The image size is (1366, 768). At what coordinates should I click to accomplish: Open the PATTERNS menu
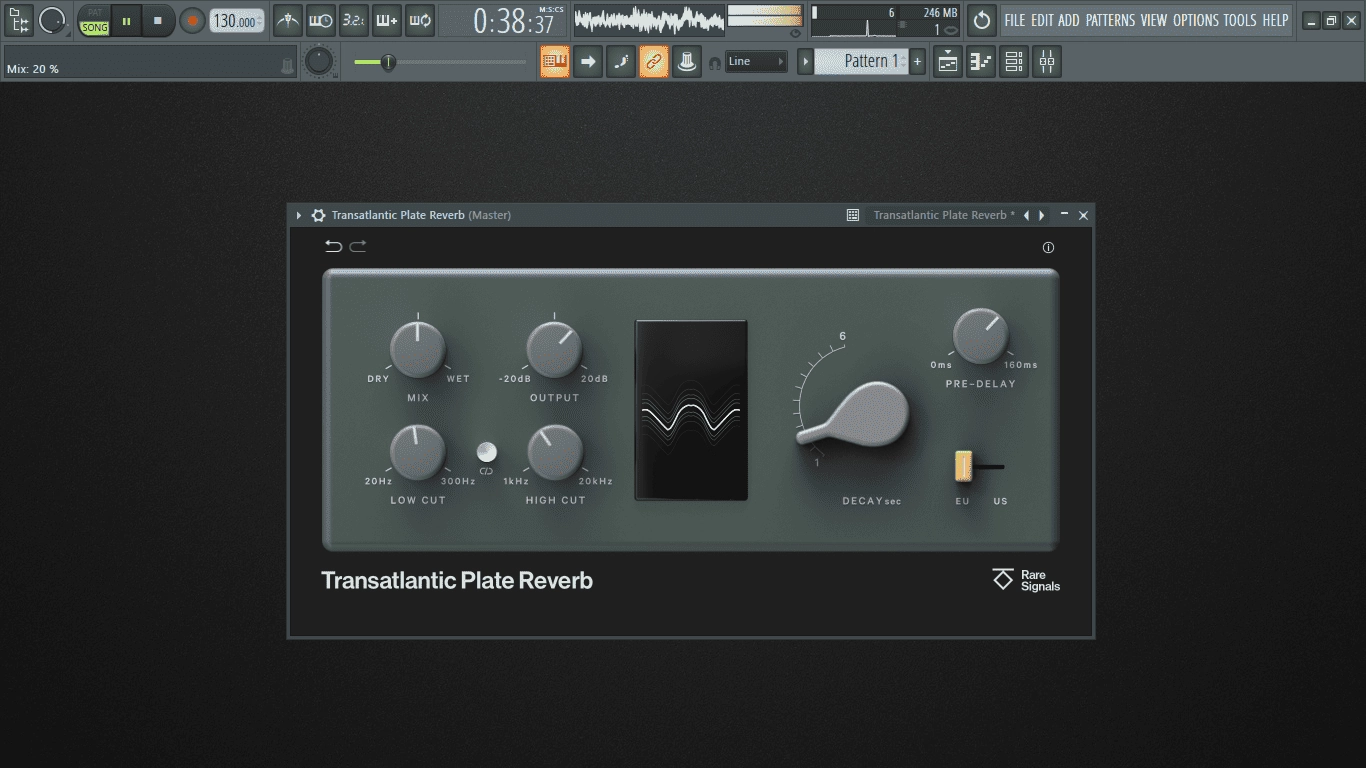pyautogui.click(x=1110, y=20)
